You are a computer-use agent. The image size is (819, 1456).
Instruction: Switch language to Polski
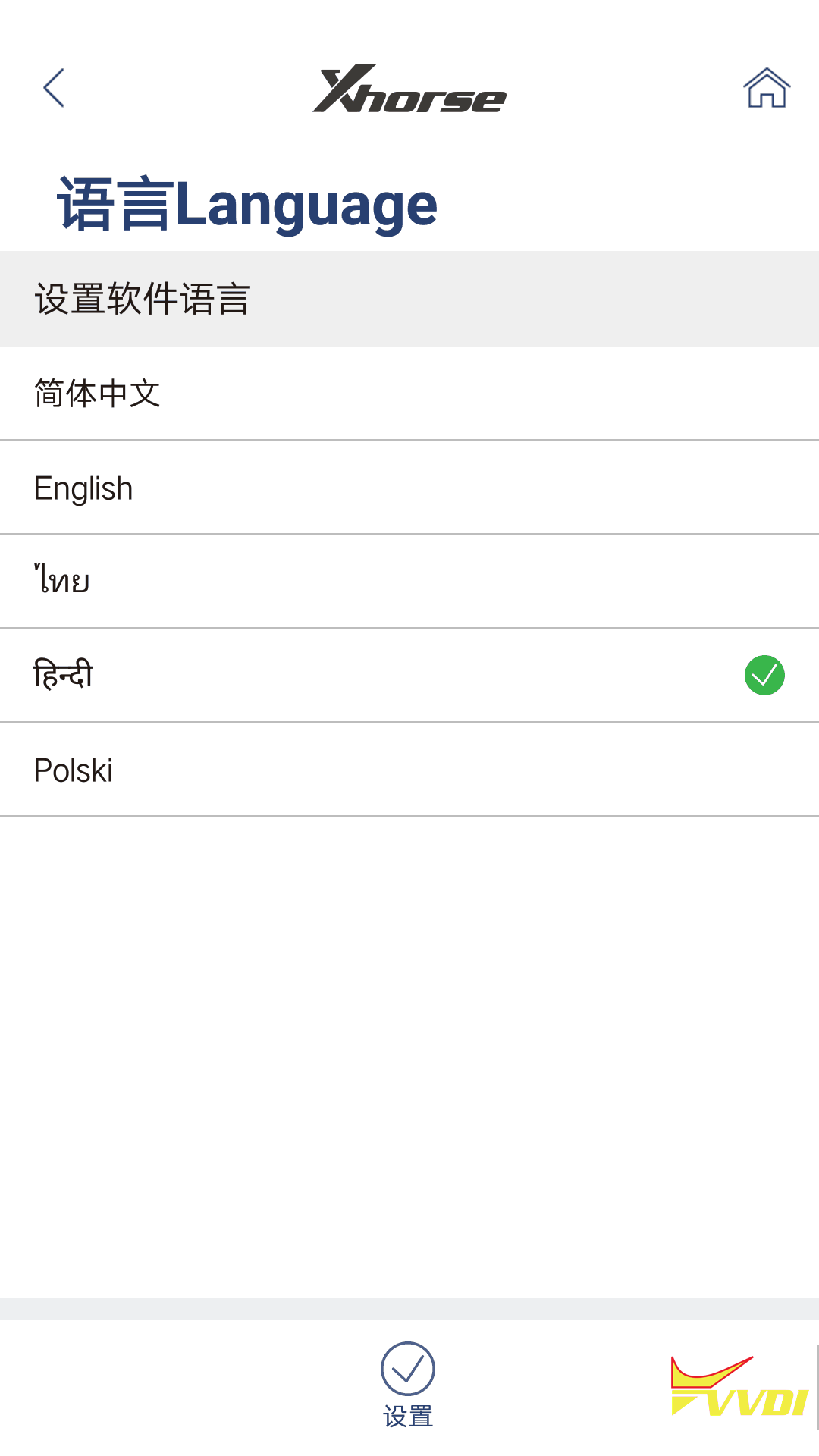pyautogui.click(x=74, y=770)
